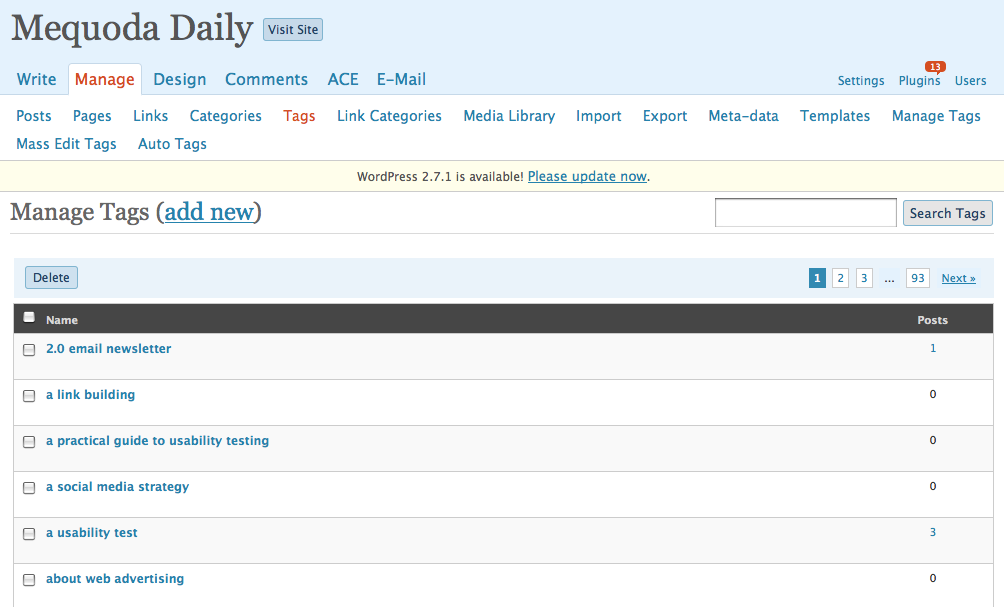Image resolution: width=1004 pixels, height=607 pixels.
Task: Check the 'about web advertising' row checkbox
Action: [x=29, y=580]
